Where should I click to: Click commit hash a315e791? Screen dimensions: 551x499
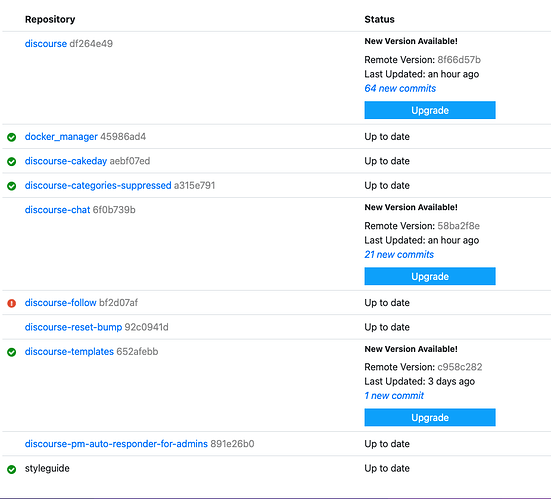tap(194, 185)
